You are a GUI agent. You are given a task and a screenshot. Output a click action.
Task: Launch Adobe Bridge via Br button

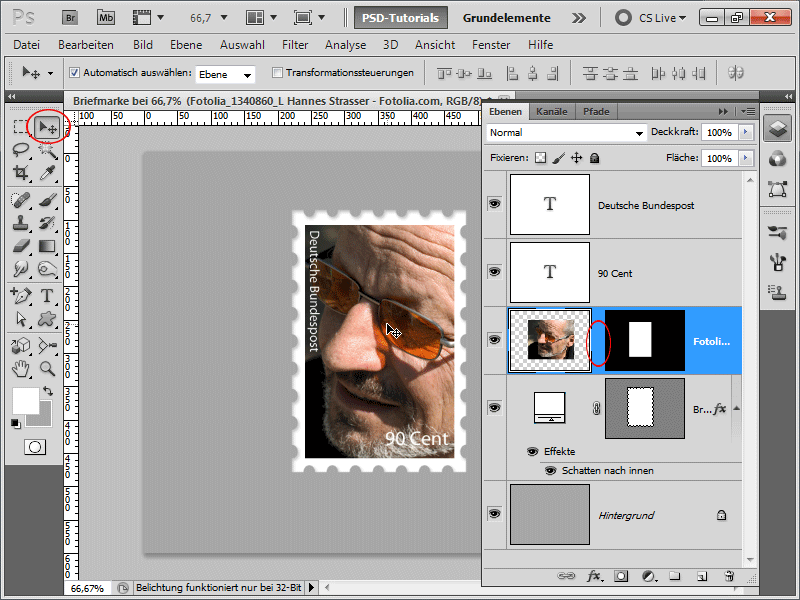point(70,18)
